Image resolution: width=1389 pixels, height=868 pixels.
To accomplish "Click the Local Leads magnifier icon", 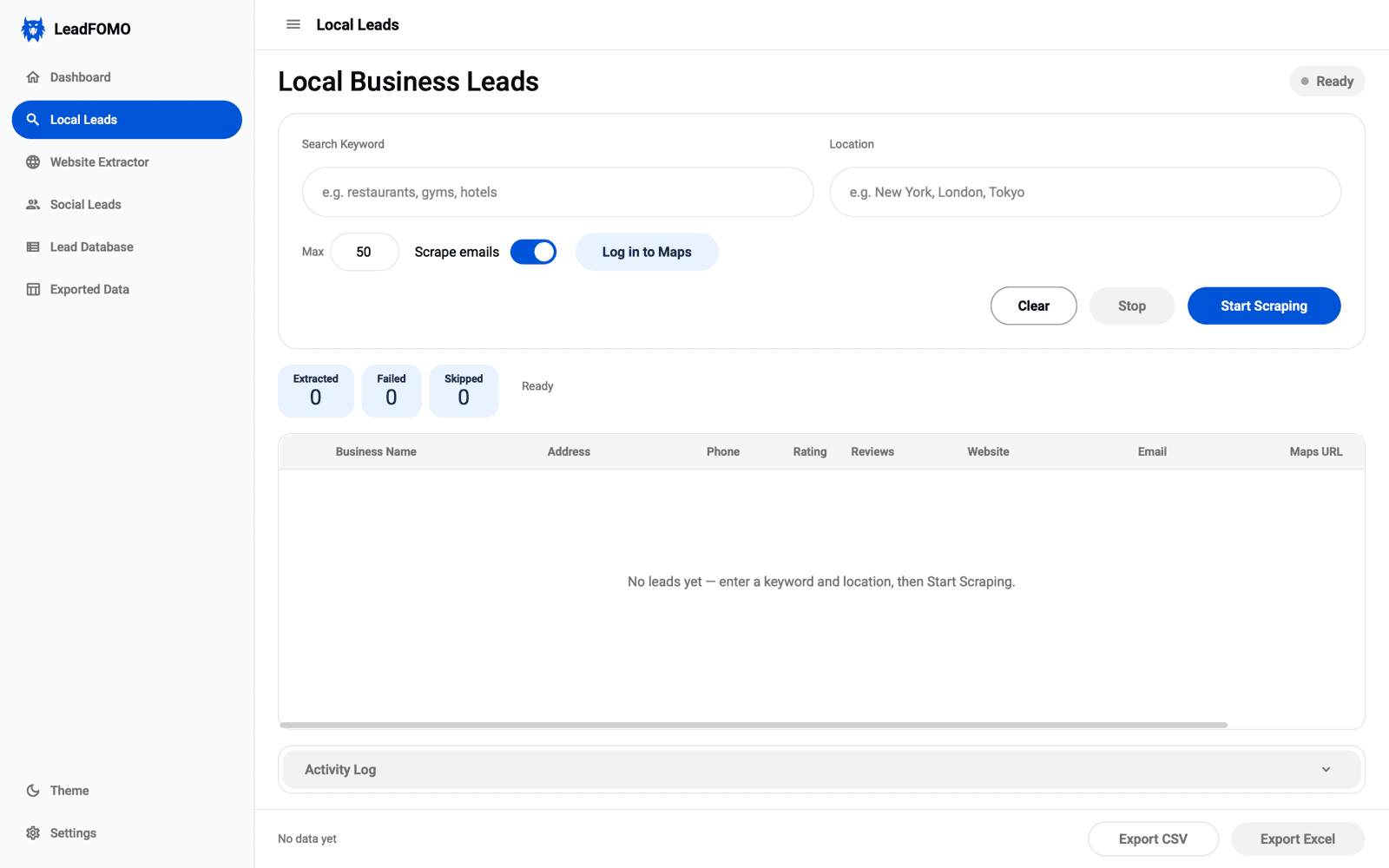I will pyautogui.click(x=33, y=120).
